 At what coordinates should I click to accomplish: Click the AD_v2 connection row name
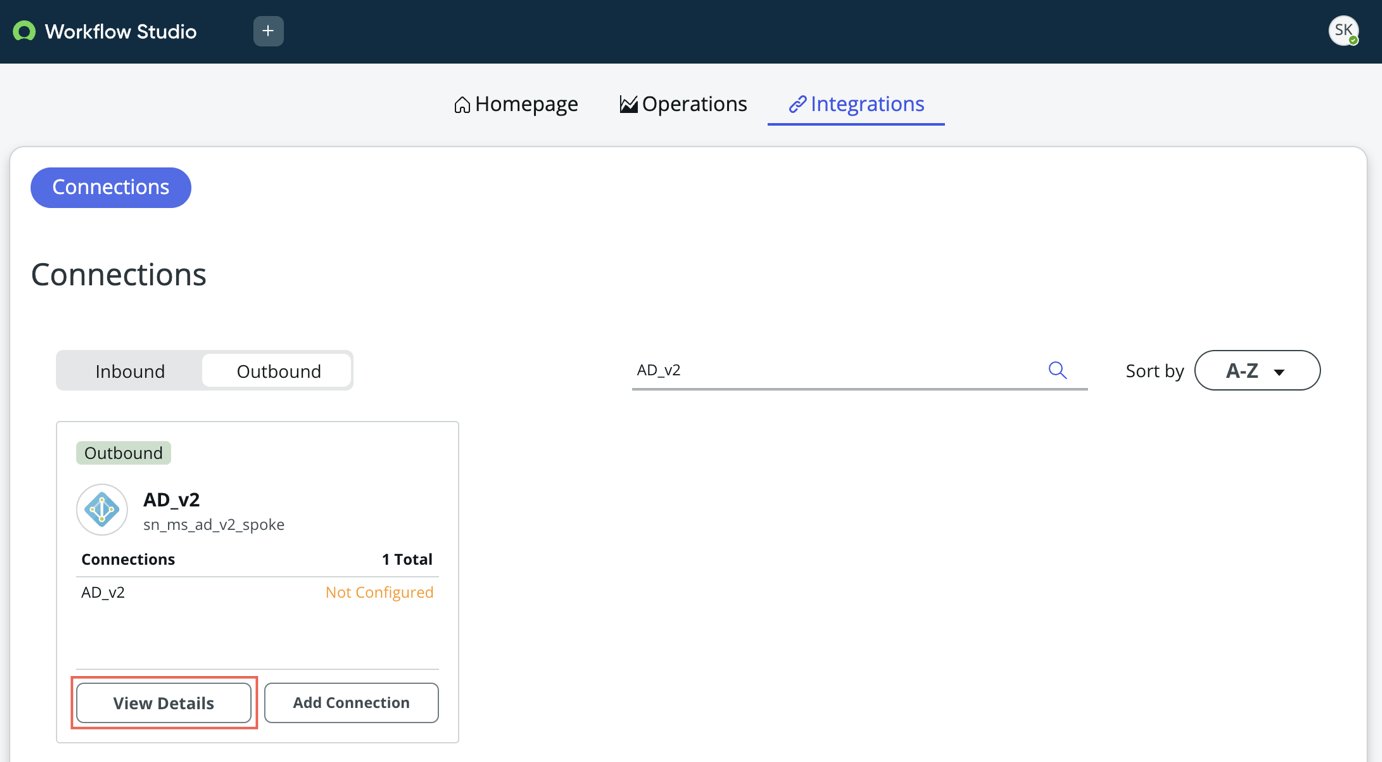pos(103,593)
